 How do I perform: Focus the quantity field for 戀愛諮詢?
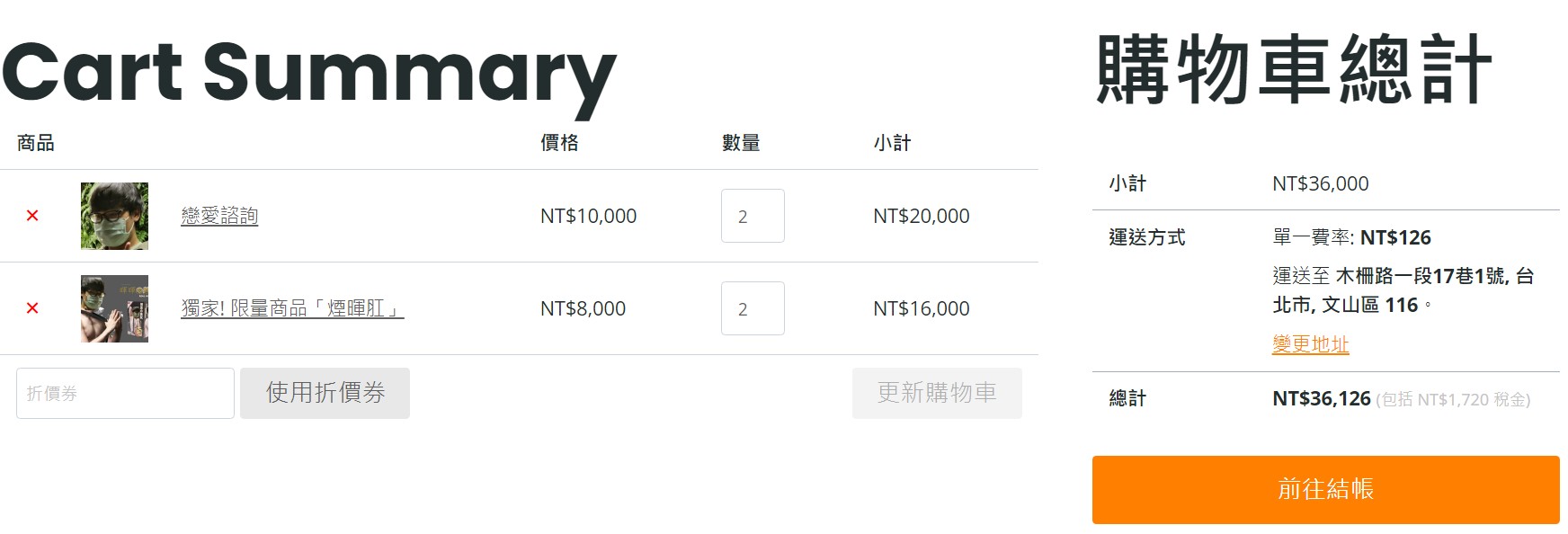point(752,216)
